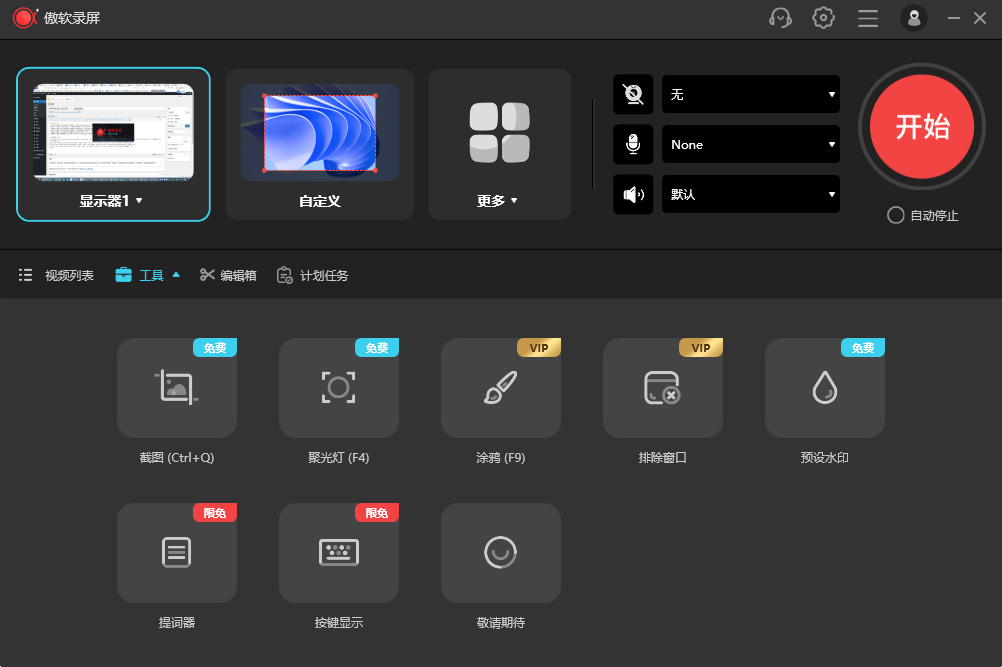The width and height of the screenshot is (1002, 667).
Task: Select the 涂鸦 doodle brush tool
Action: tap(501, 388)
